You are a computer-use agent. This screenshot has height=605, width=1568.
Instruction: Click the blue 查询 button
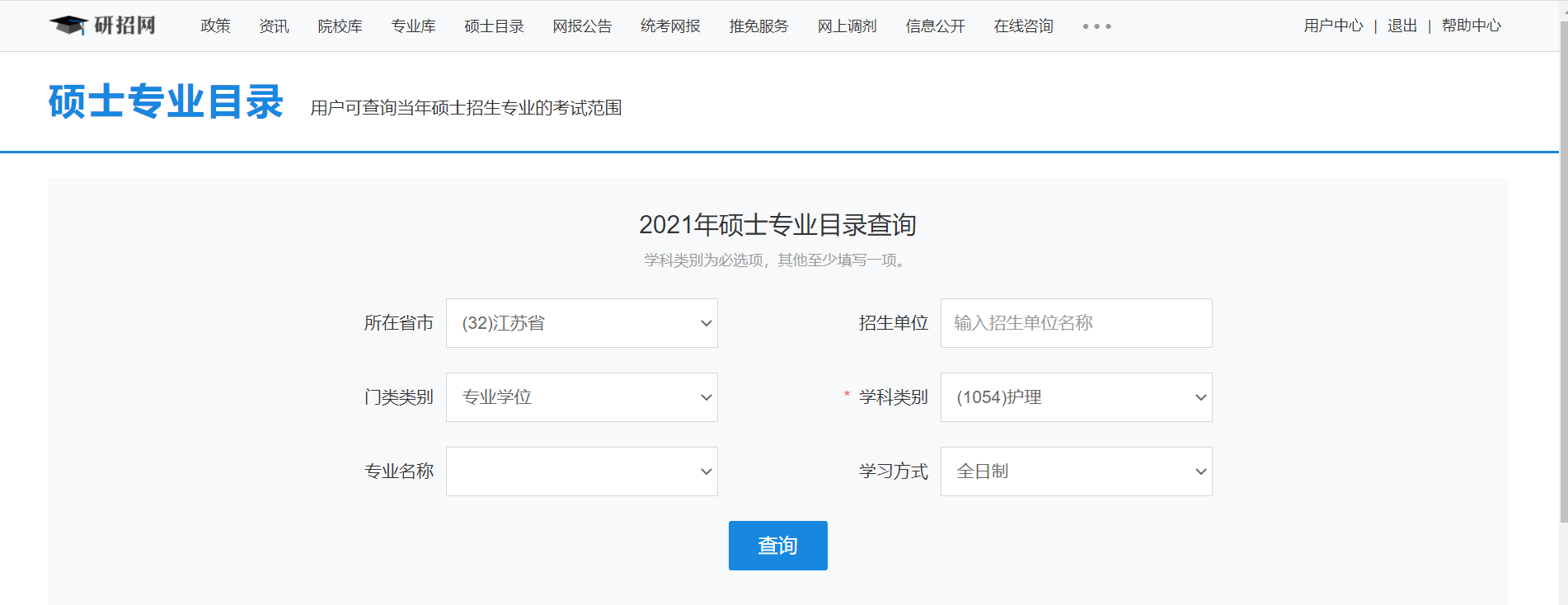(x=777, y=546)
